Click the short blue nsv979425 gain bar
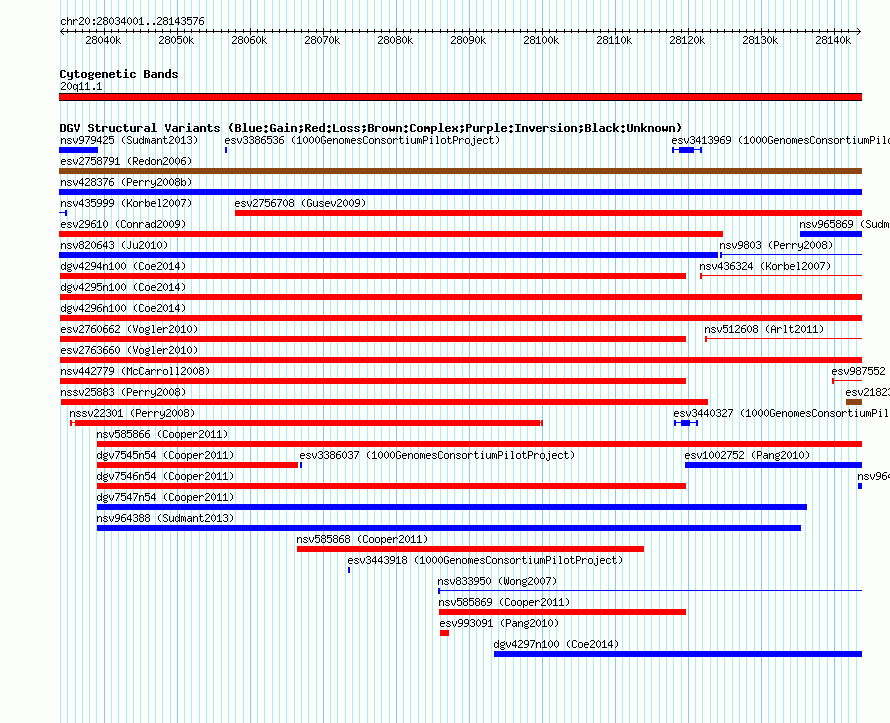The width and height of the screenshot is (890, 723). click(78, 150)
